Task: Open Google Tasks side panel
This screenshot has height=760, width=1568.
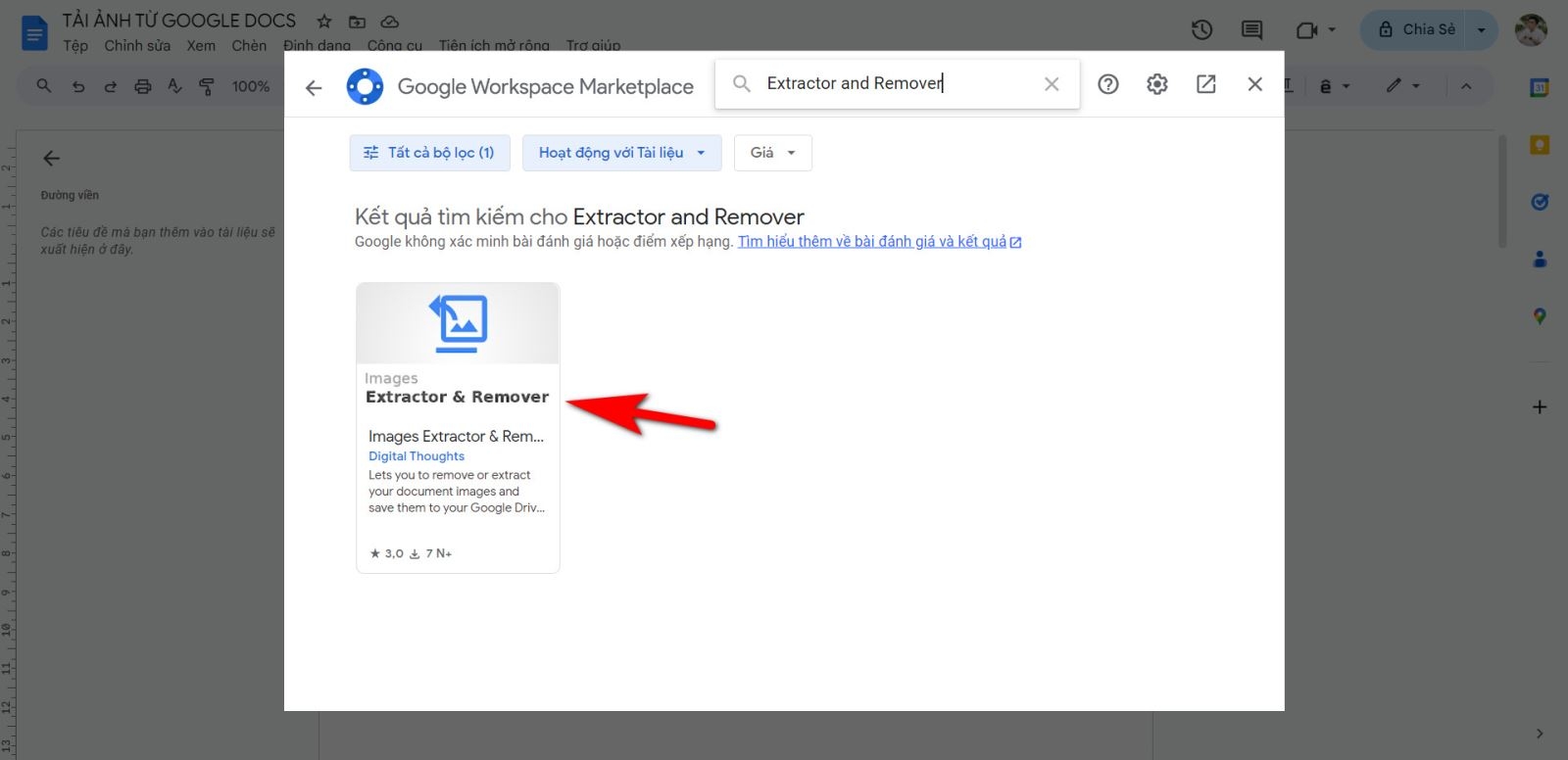Action: (x=1540, y=202)
